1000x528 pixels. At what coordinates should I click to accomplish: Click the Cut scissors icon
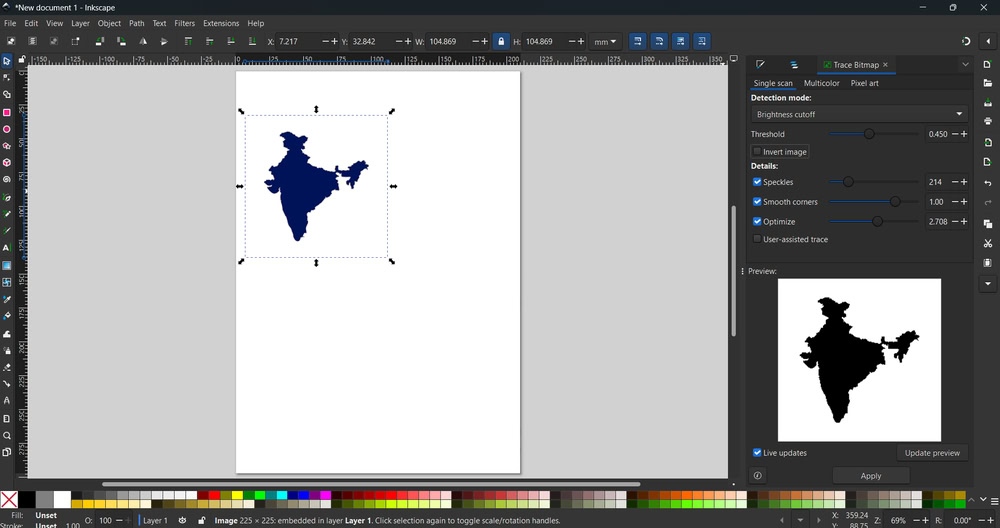pos(987,243)
